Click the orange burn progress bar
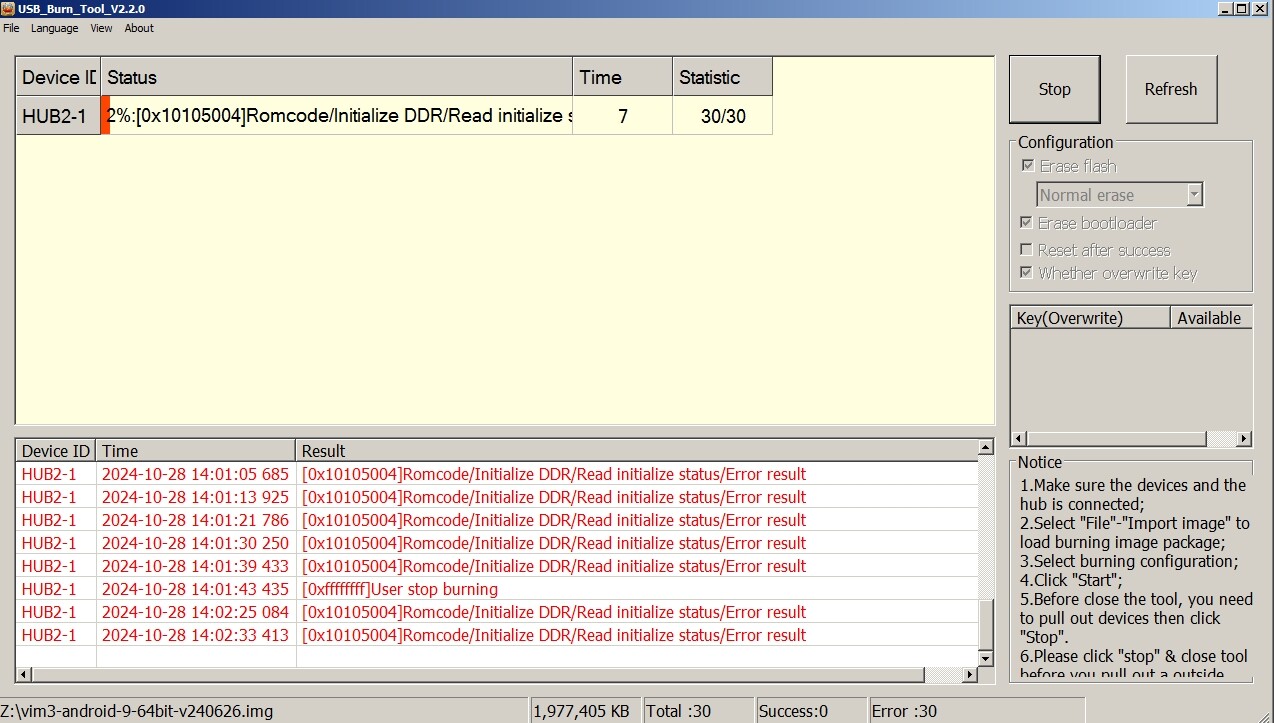The height and width of the screenshot is (723, 1274). point(105,116)
